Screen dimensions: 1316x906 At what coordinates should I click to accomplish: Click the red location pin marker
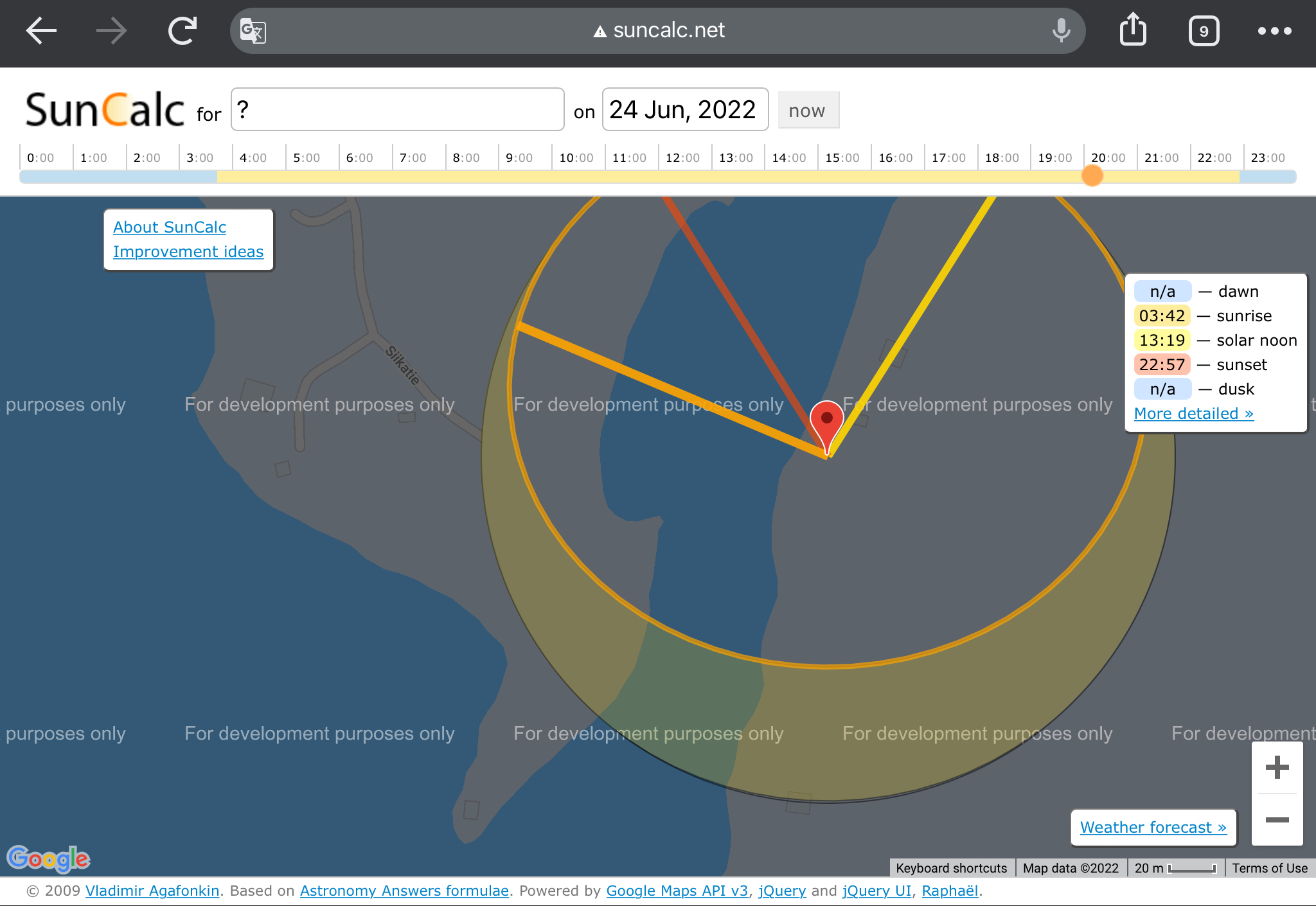(826, 422)
